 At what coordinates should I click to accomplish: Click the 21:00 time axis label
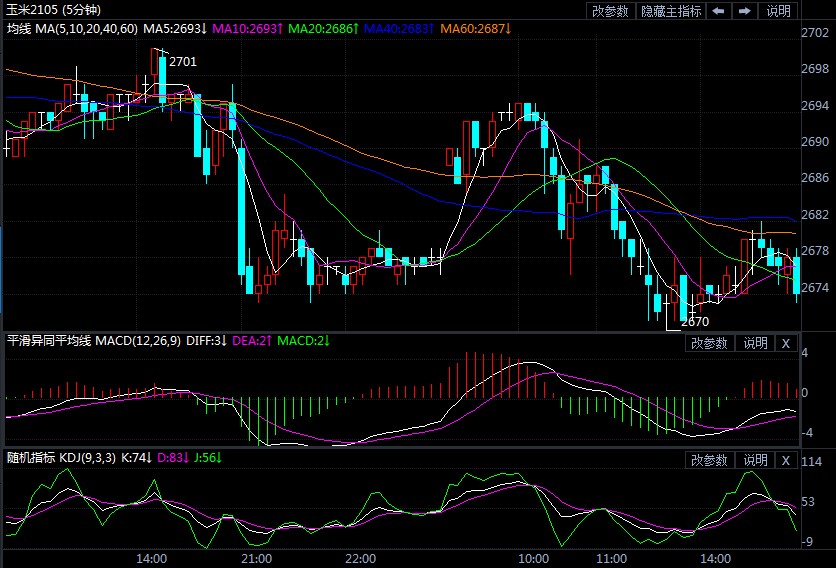tap(257, 558)
